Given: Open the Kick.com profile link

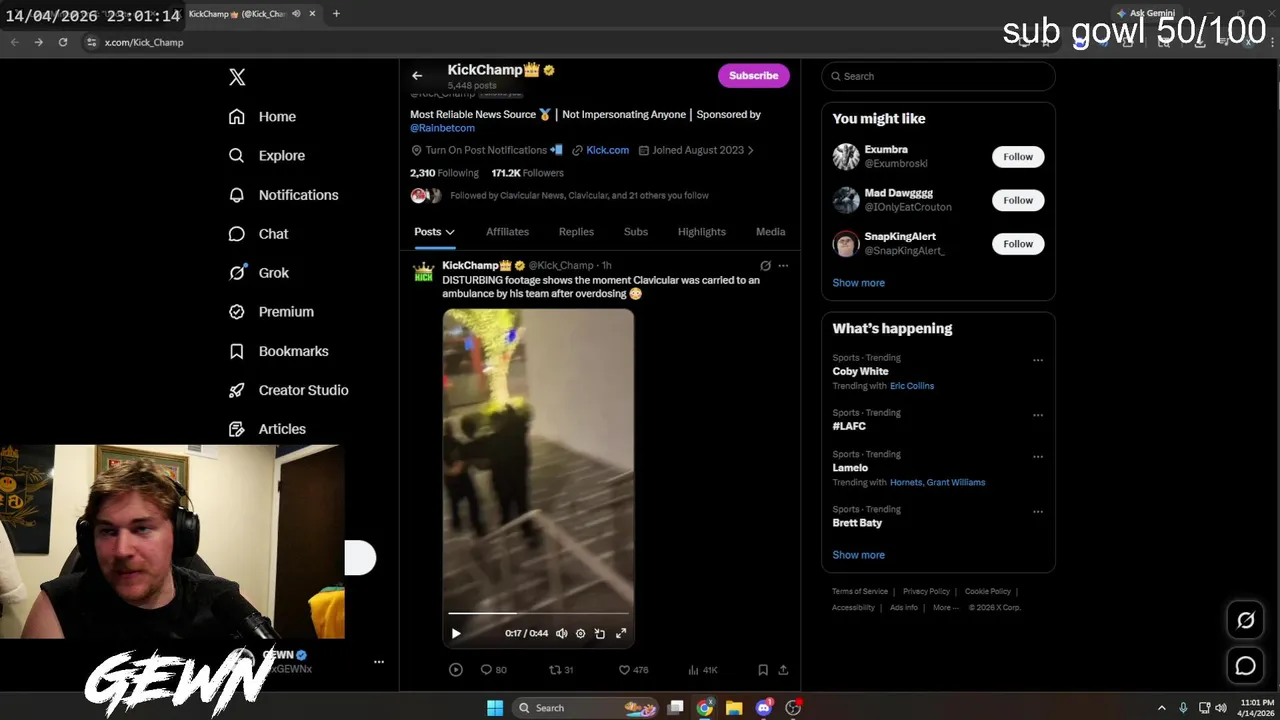Looking at the screenshot, I should (607, 150).
